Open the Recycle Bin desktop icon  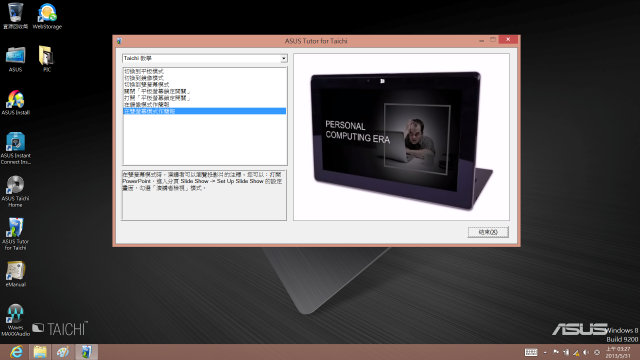pyautogui.click(x=16, y=16)
